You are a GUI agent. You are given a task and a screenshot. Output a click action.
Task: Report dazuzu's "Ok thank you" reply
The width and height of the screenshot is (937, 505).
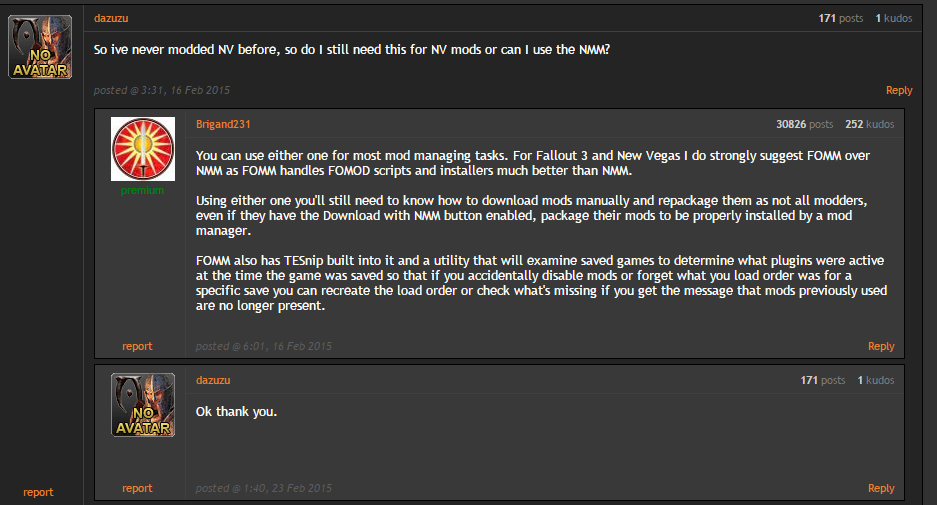pos(137,488)
